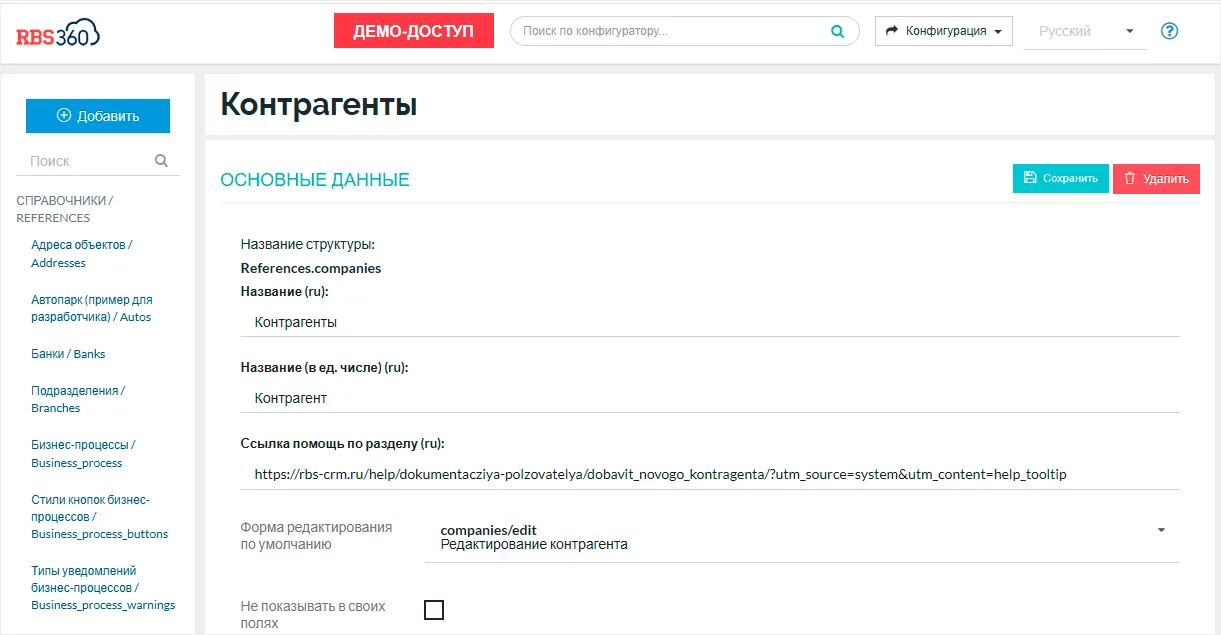The image size is (1221, 635).
Task: Delete the structure with Удалить button
Action: coord(1156,179)
